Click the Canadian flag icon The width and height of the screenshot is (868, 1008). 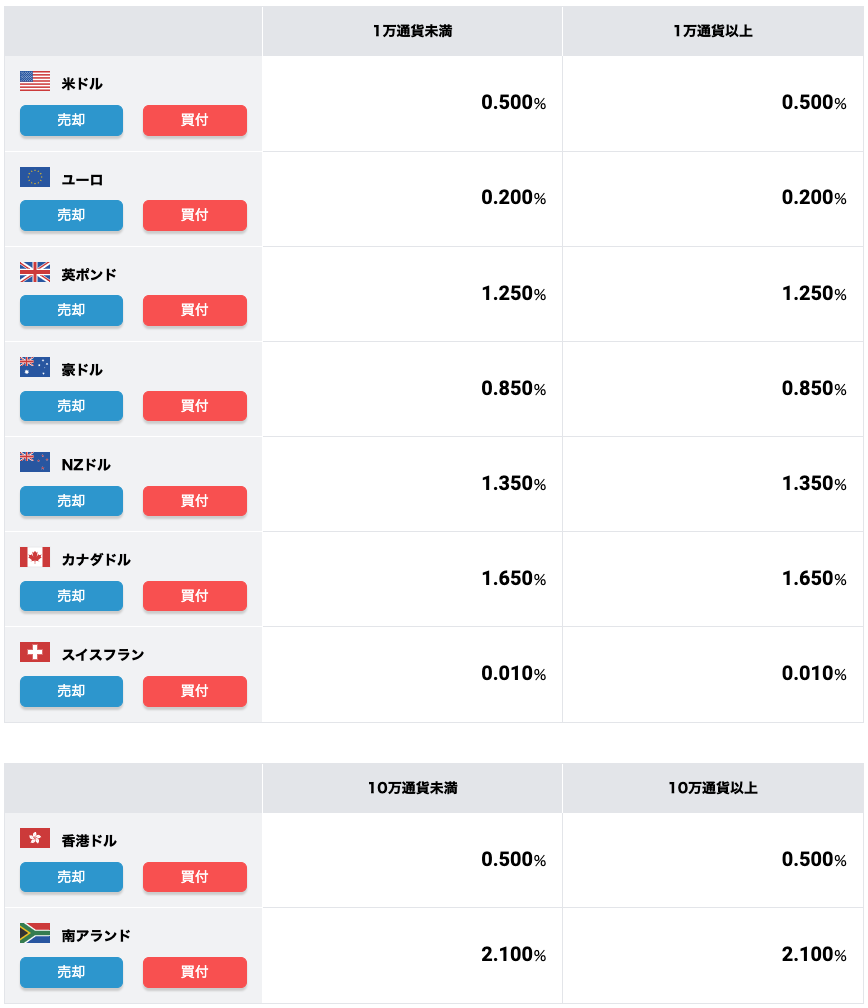click(x=35, y=557)
